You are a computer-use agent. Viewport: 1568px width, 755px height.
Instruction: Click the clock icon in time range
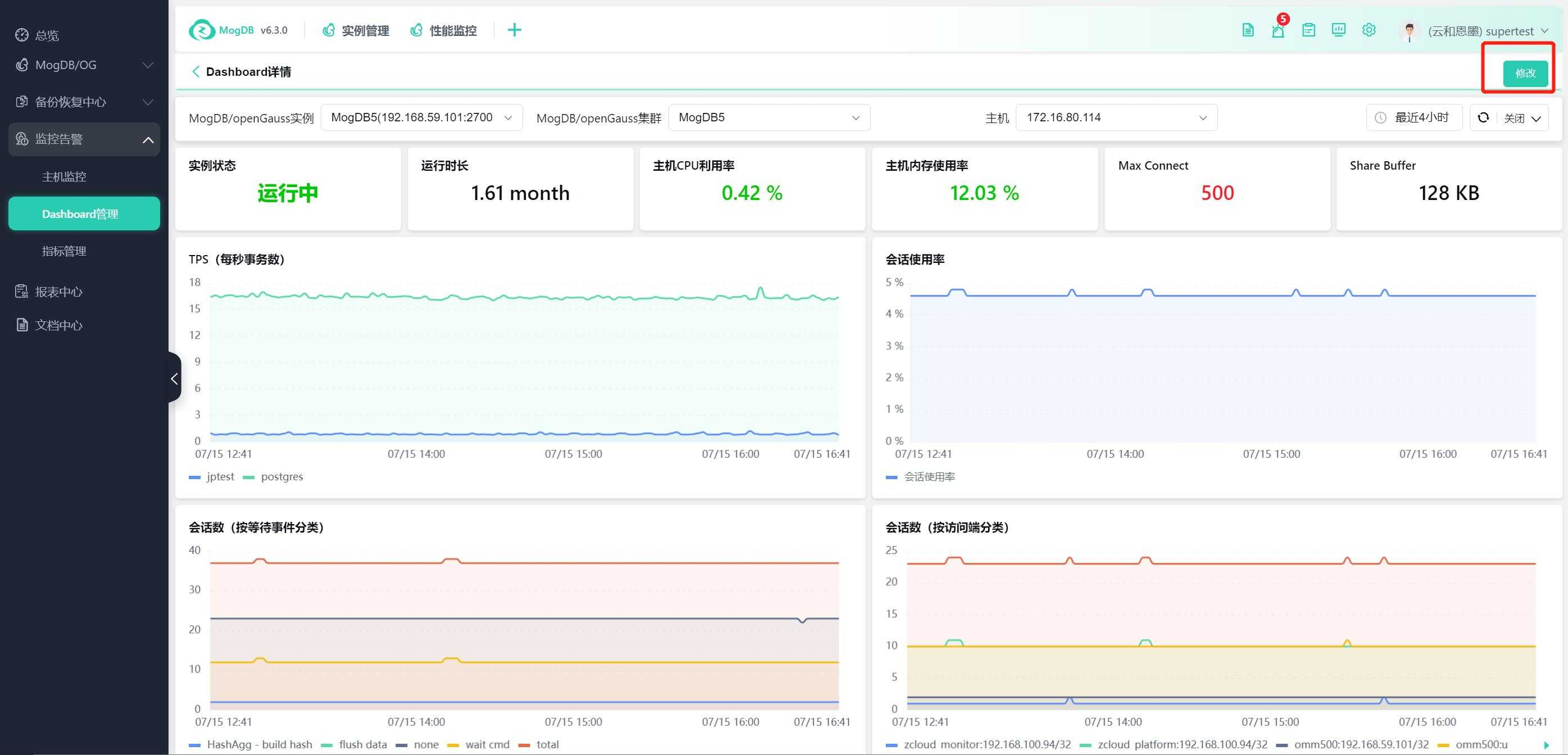[x=1380, y=117]
